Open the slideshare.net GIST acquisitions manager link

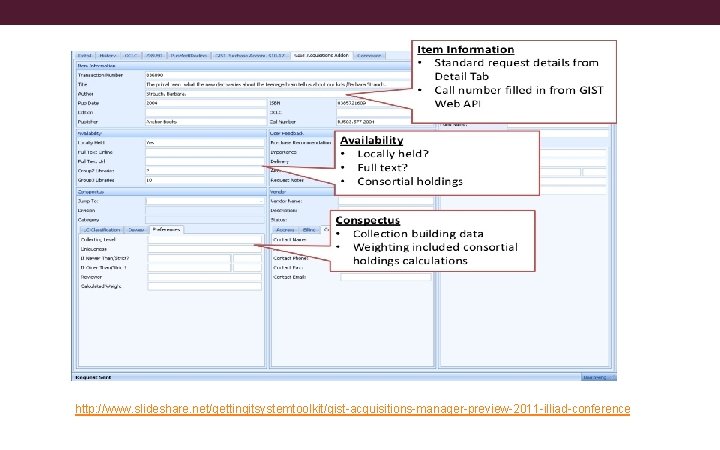pos(352,409)
